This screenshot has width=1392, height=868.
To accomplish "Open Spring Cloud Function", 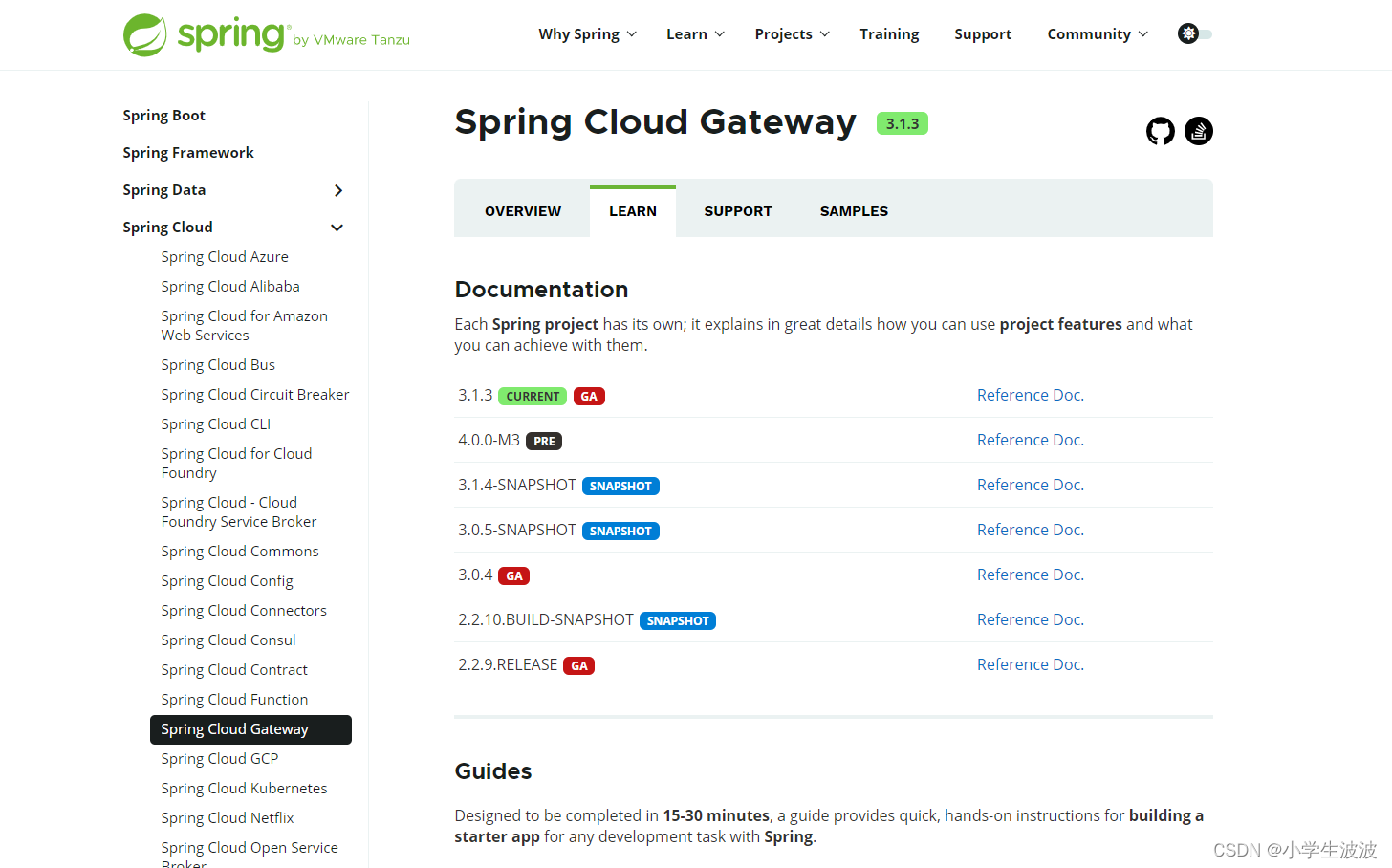I will point(234,700).
